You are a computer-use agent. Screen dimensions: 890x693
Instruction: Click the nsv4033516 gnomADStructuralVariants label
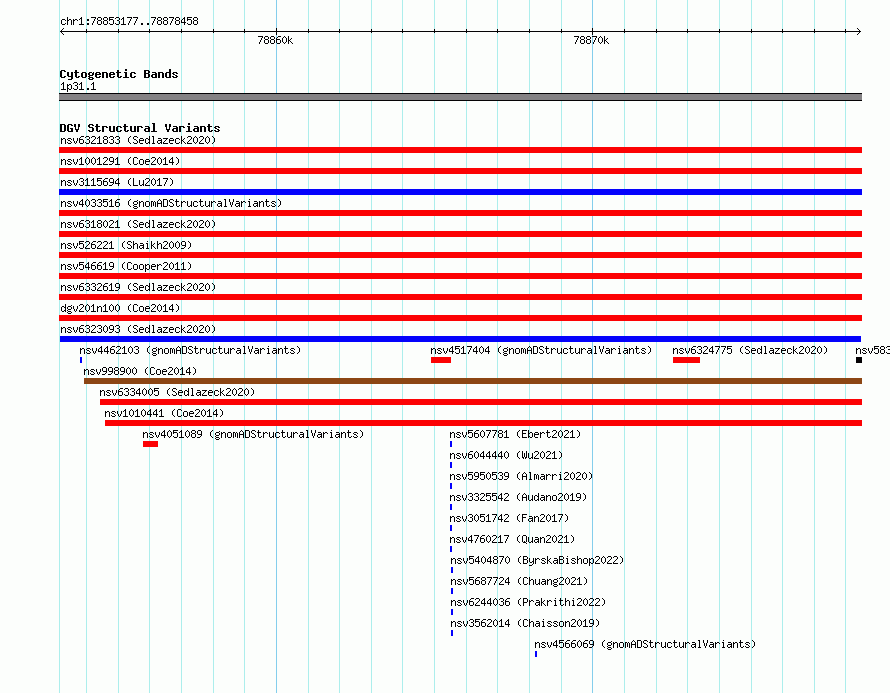click(171, 203)
